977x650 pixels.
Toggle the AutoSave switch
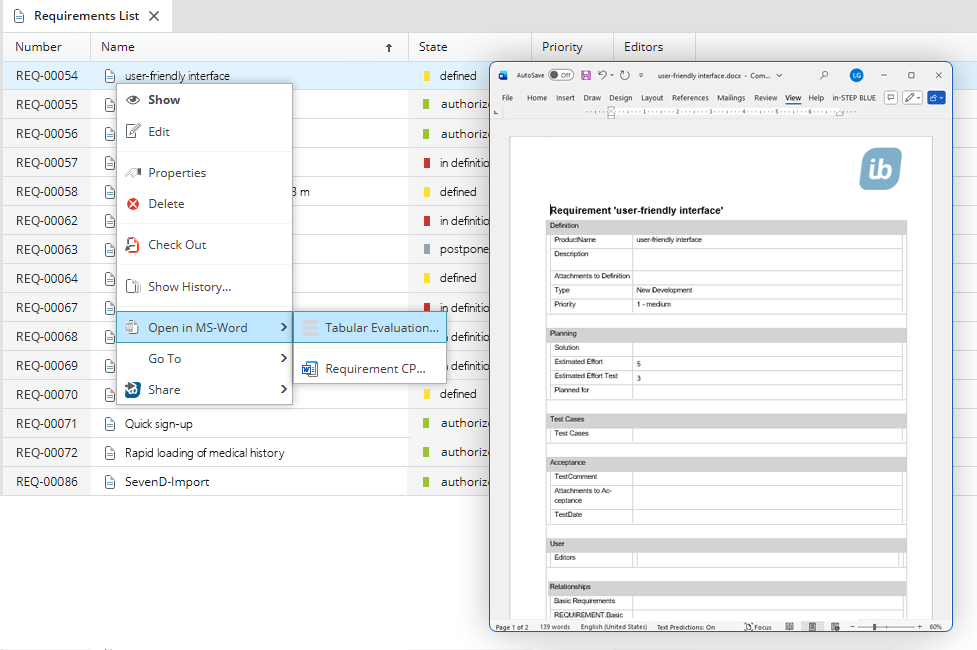click(x=561, y=75)
